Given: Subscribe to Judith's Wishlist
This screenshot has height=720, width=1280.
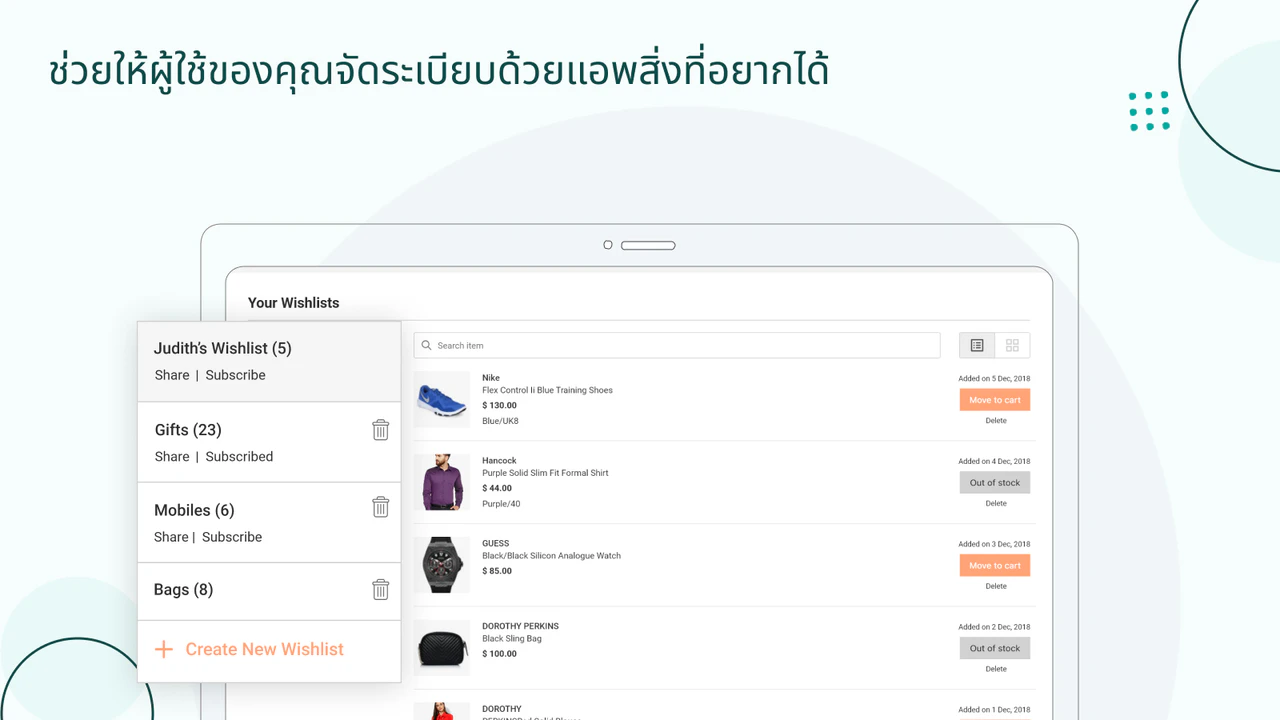Looking at the screenshot, I should [236, 375].
